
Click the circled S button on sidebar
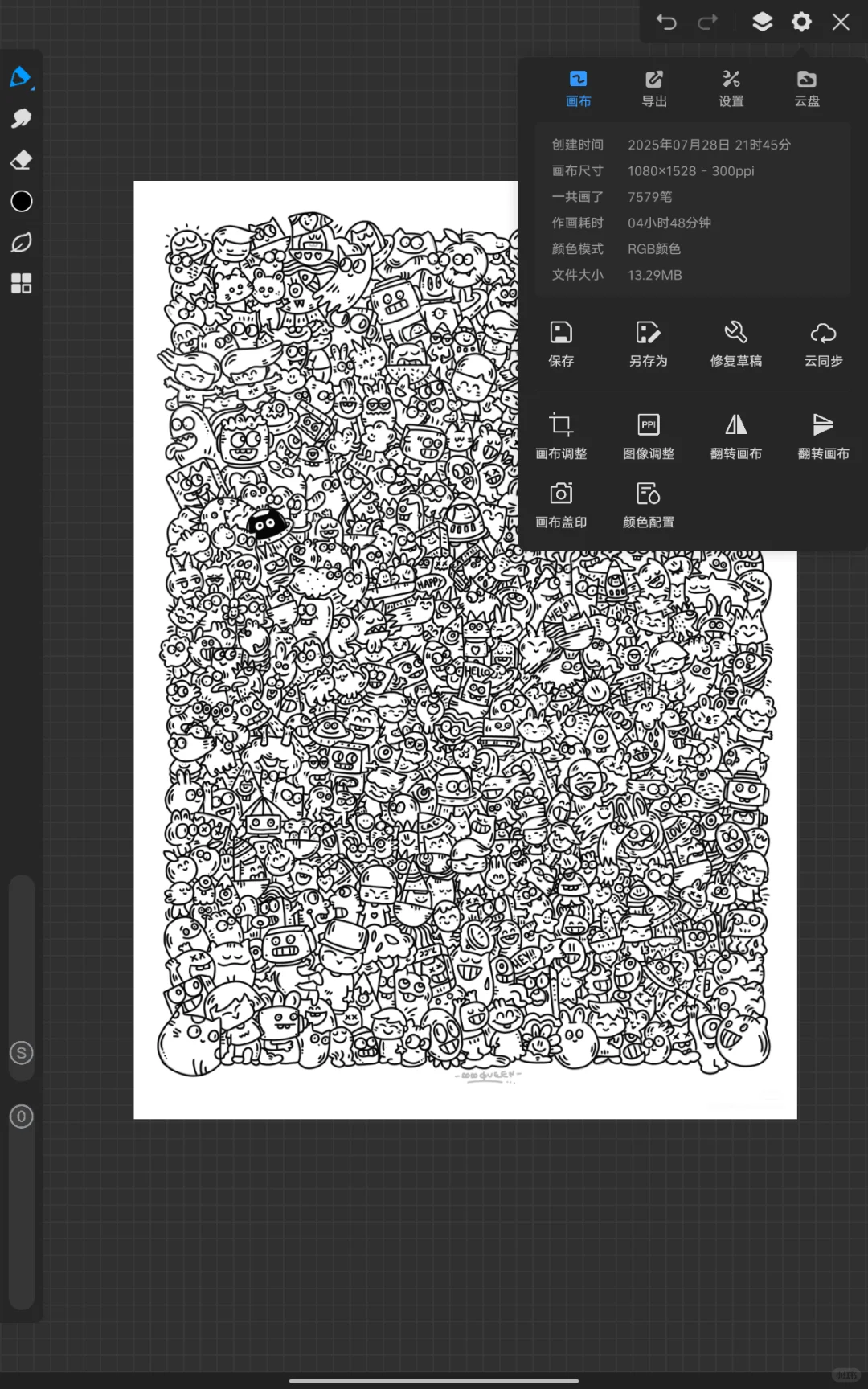point(22,1052)
